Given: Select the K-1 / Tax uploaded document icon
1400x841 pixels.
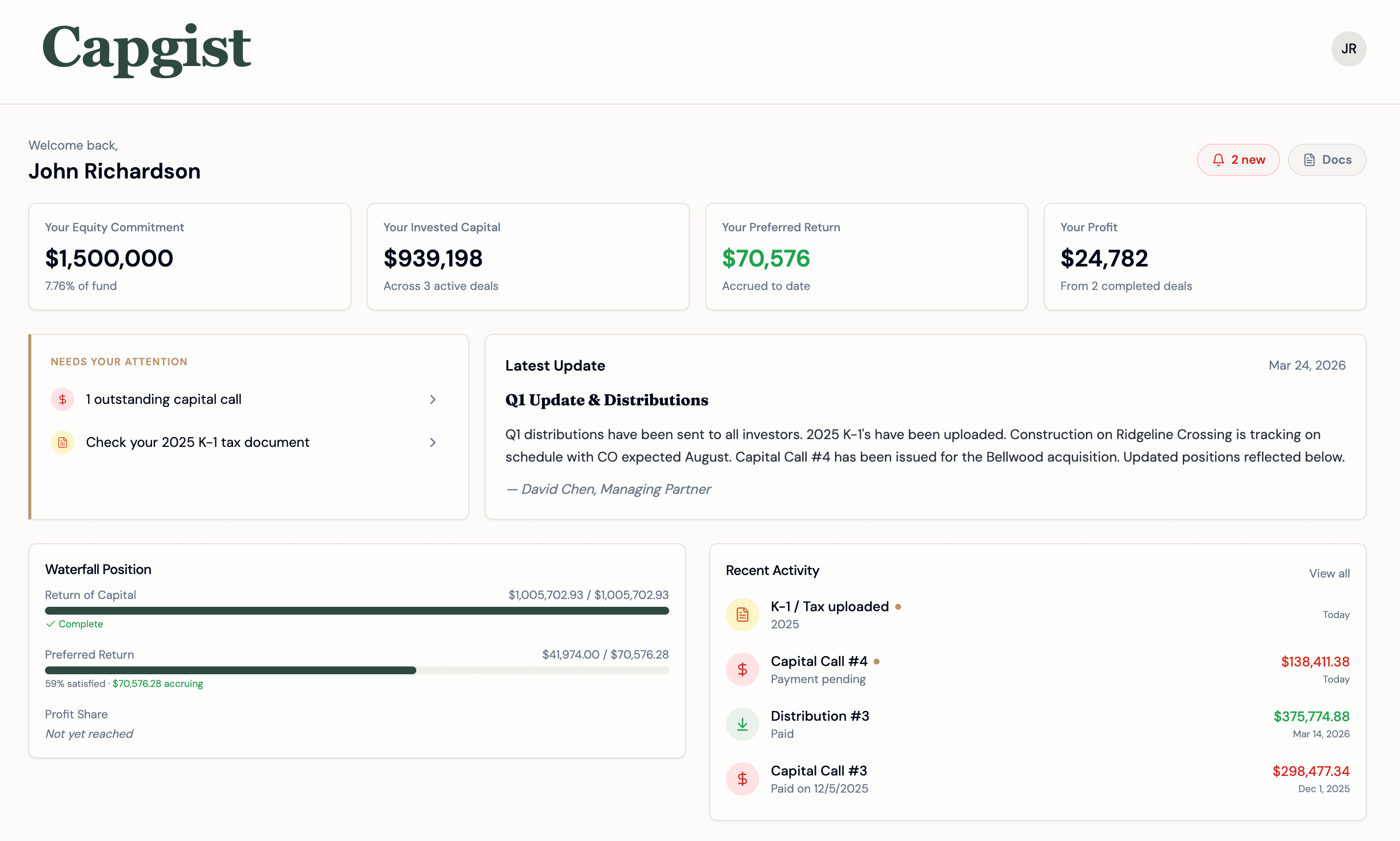Looking at the screenshot, I should [x=742, y=614].
